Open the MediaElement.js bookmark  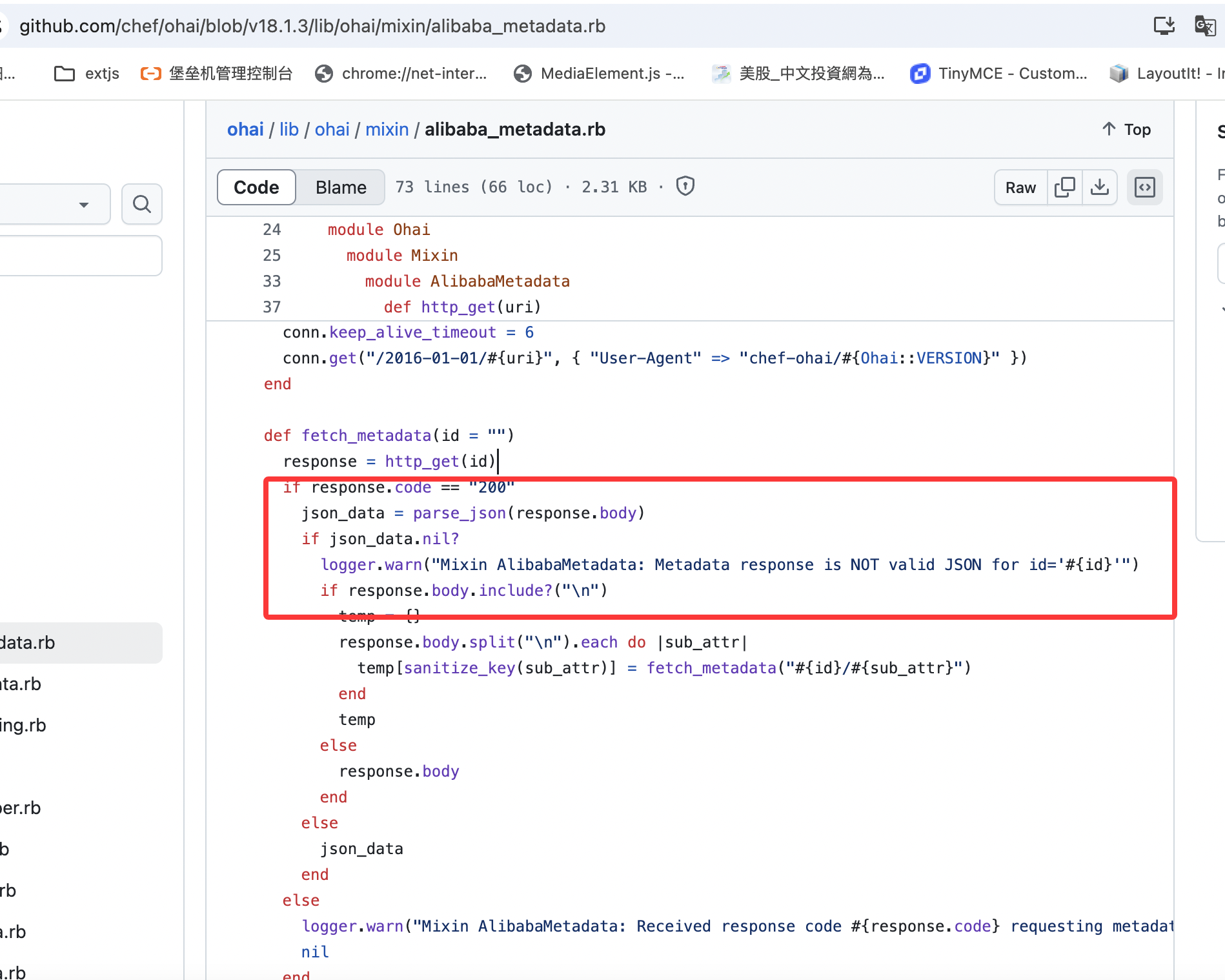click(600, 74)
